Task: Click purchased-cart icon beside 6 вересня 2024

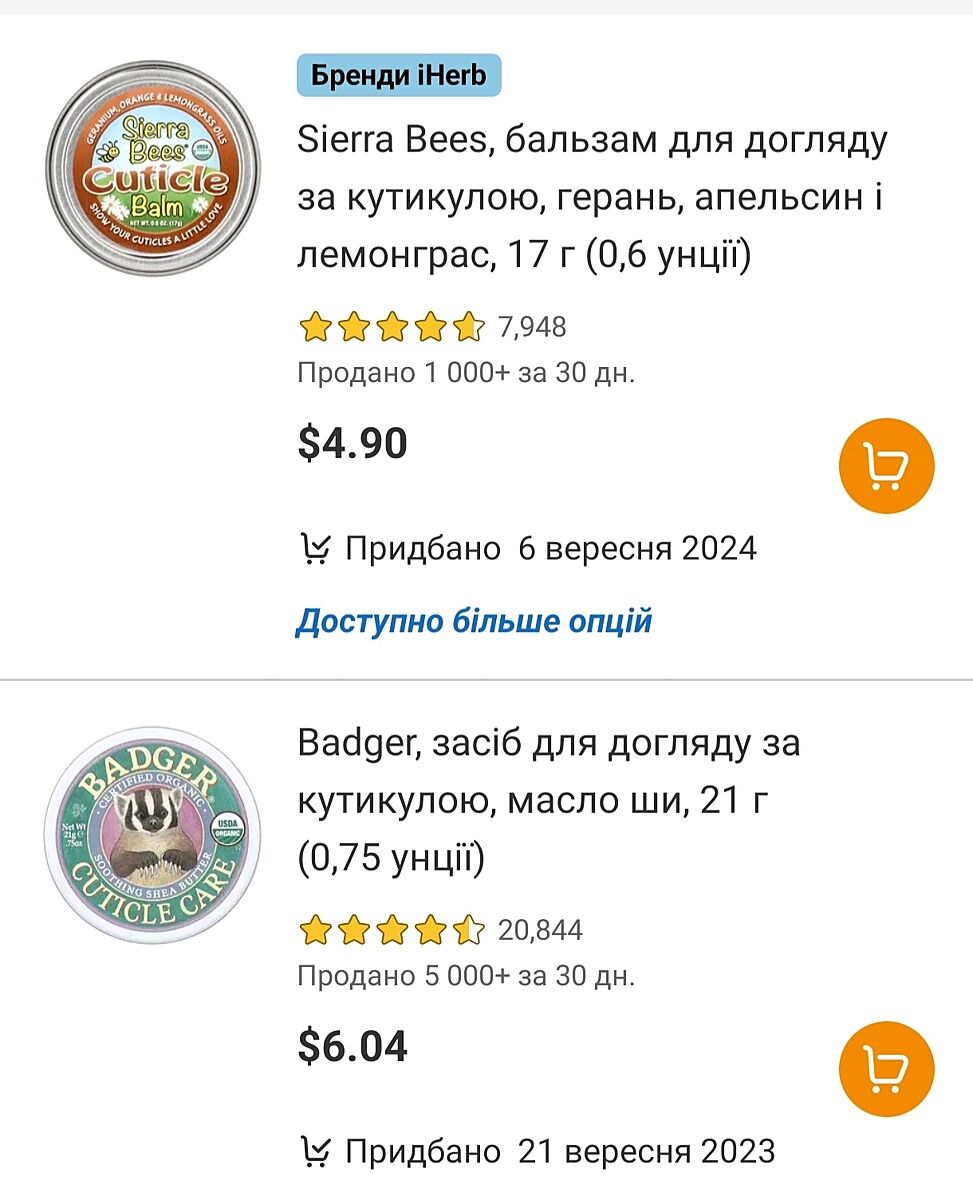Action: [x=316, y=548]
